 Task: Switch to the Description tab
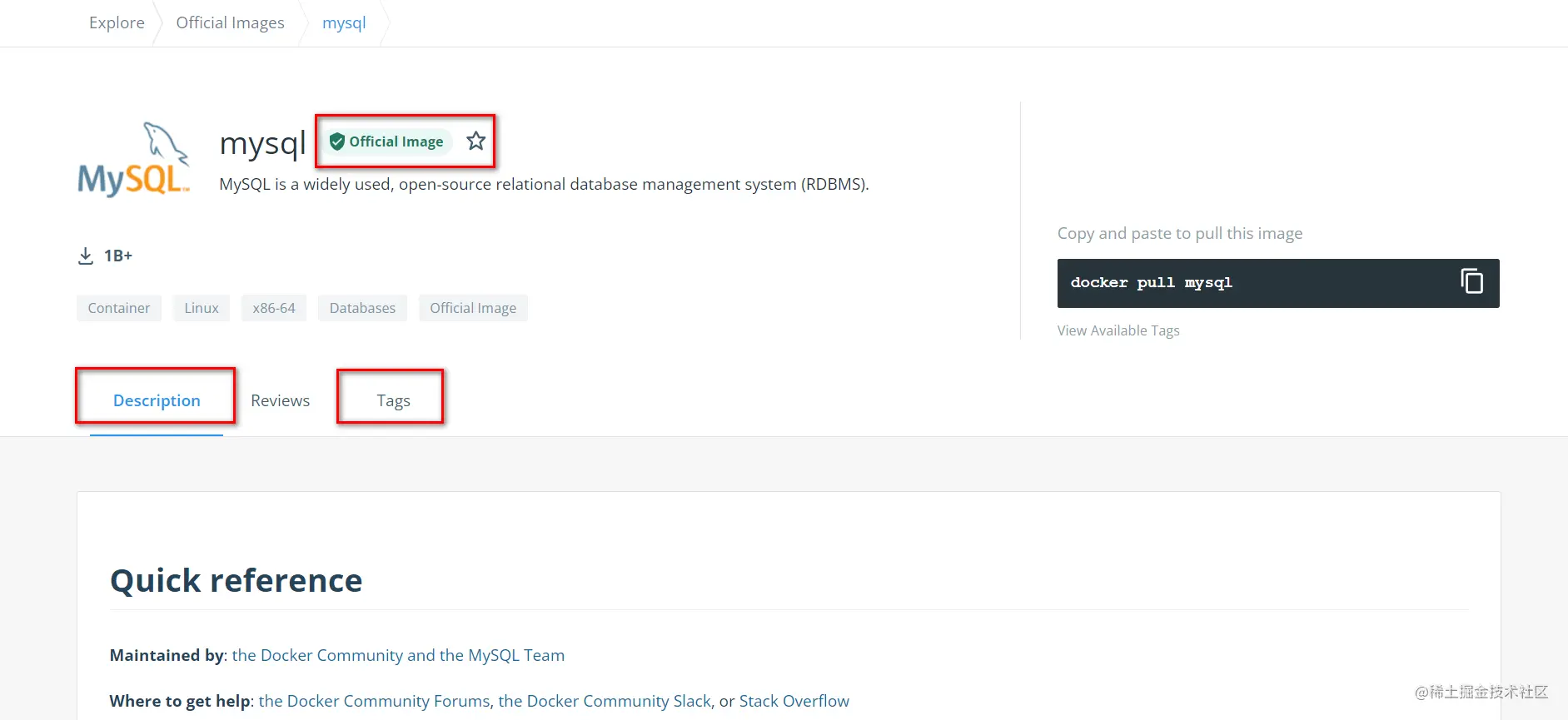point(157,400)
